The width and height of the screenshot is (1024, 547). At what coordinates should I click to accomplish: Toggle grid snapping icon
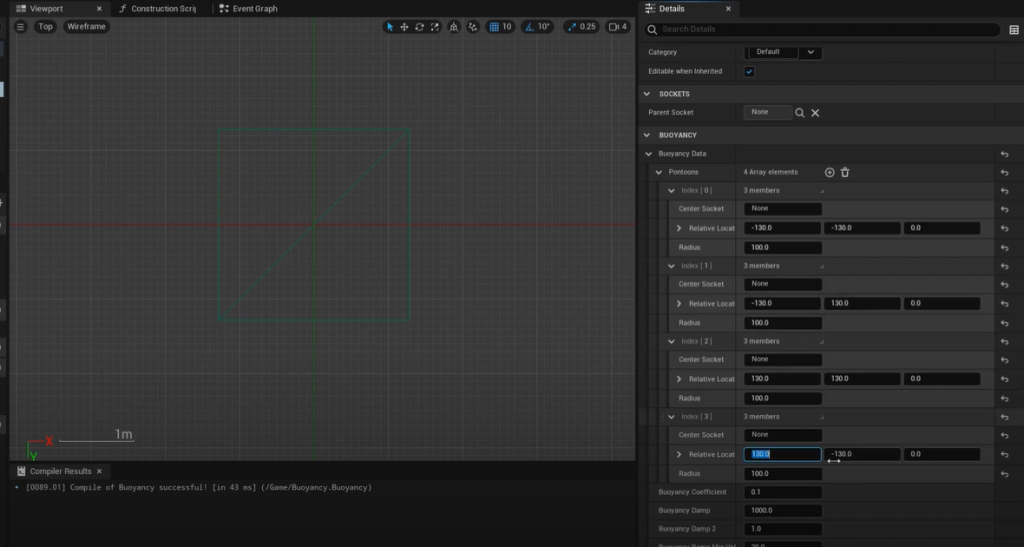click(494, 27)
